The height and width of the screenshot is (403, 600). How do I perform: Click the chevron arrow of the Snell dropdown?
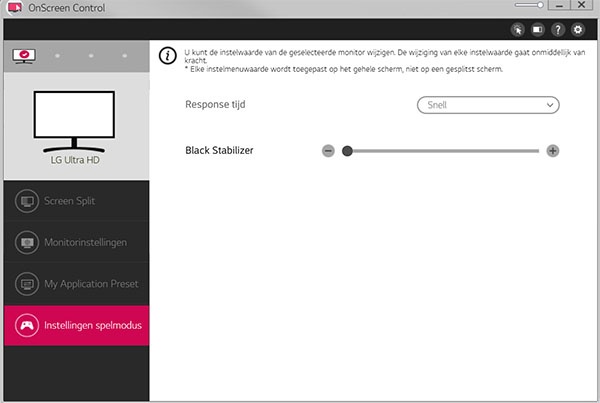550,105
